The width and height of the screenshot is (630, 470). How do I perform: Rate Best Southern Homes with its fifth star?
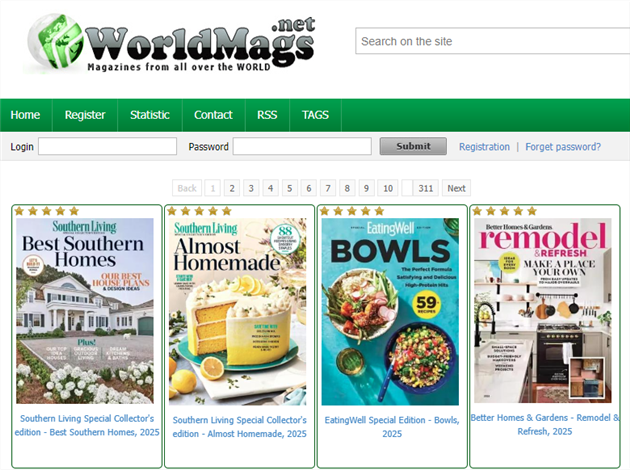pyautogui.click(x=74, y=211)
